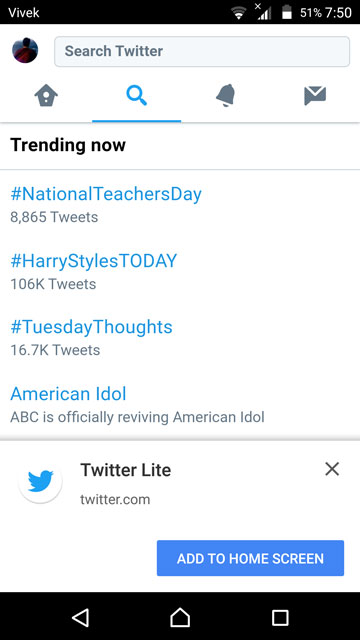Image resolution: width=360 pixels, height=640 pixels.
Task: Tap the battery status icon
Action: [287, 12]
